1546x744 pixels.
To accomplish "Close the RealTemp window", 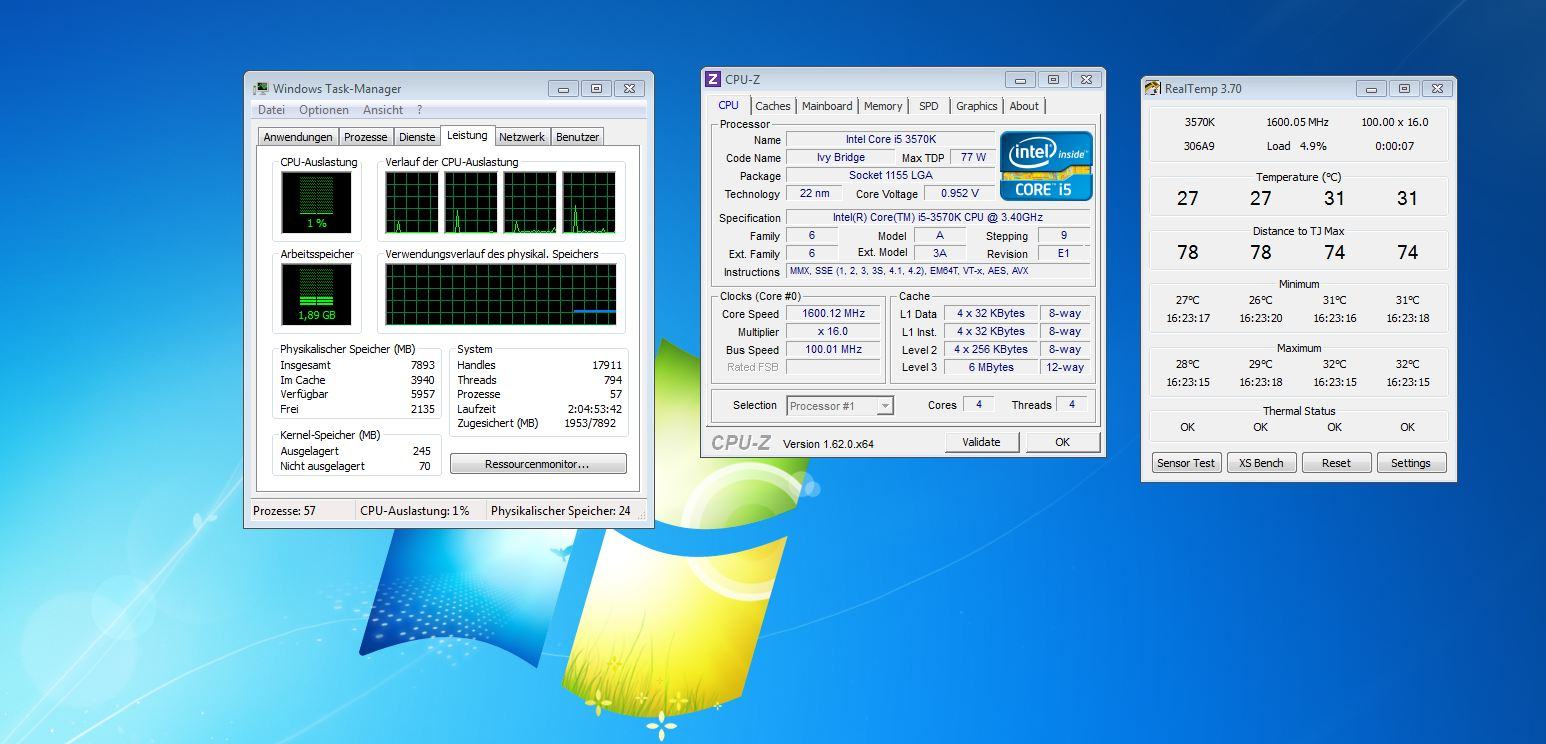I will [1437, 89].
